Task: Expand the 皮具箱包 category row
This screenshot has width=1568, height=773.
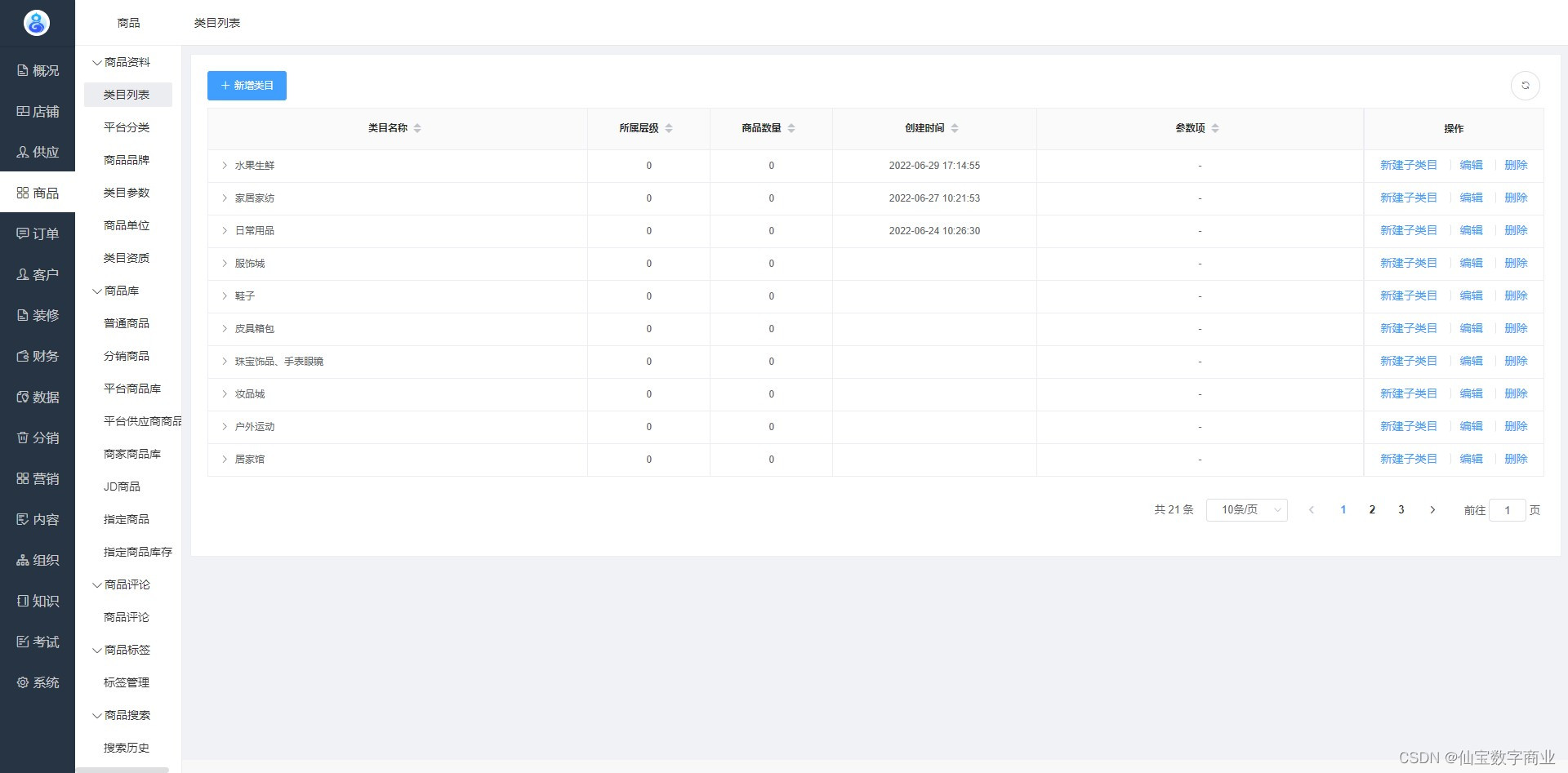Action: [225, 329]
